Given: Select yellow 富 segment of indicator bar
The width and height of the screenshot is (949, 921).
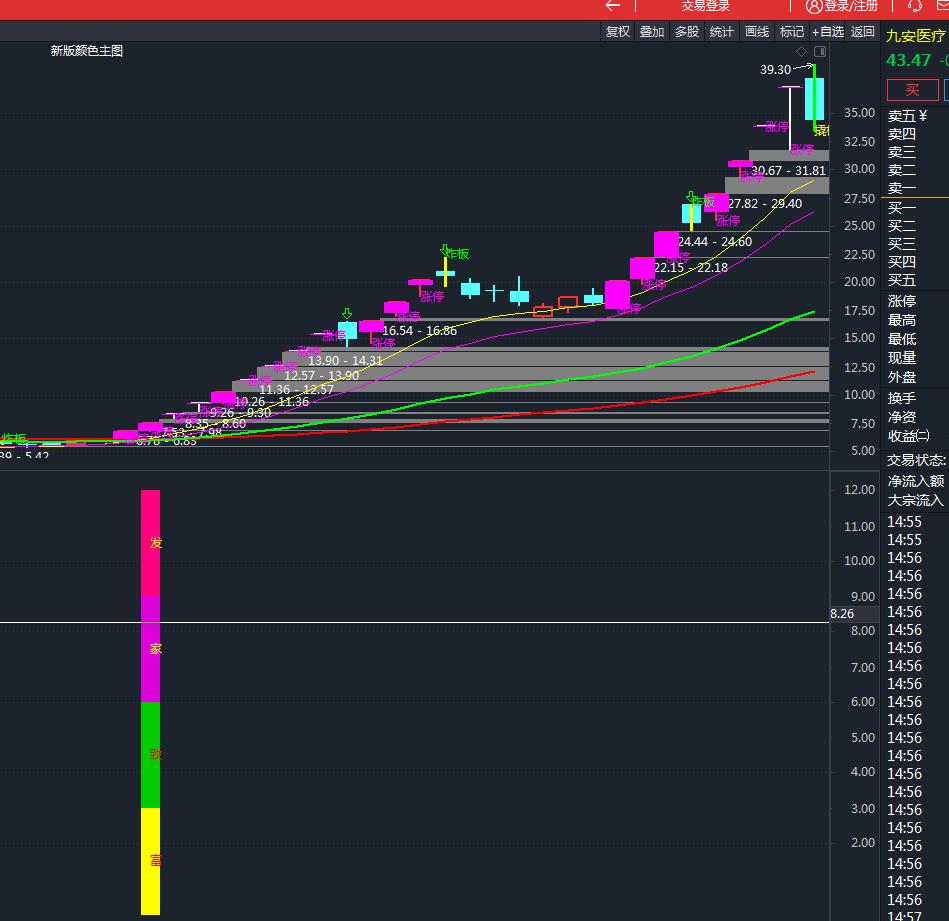Looking at the screenshot, I should (x=151, y=861).
